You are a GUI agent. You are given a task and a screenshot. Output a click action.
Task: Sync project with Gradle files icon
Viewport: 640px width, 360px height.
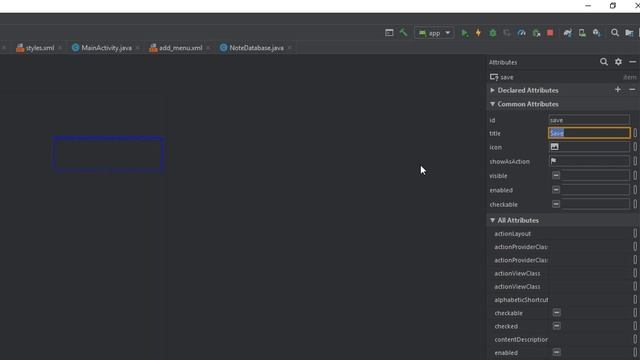pyautogui.click(x=568, y=33)
